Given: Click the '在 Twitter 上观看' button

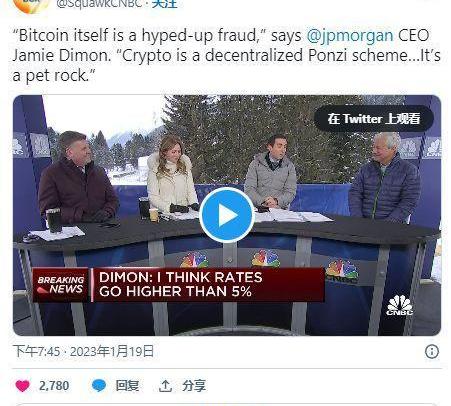Looking at the screenshot, I should pyautogui.click(x=374, y=119).
